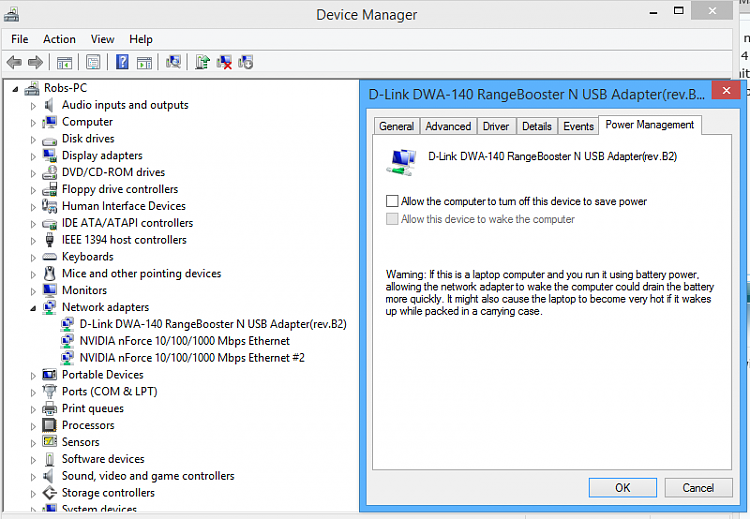Toggle the console tree toolbar icon
Screen dimensions: 750x519
pyautogui.click(x=64, y=62)
